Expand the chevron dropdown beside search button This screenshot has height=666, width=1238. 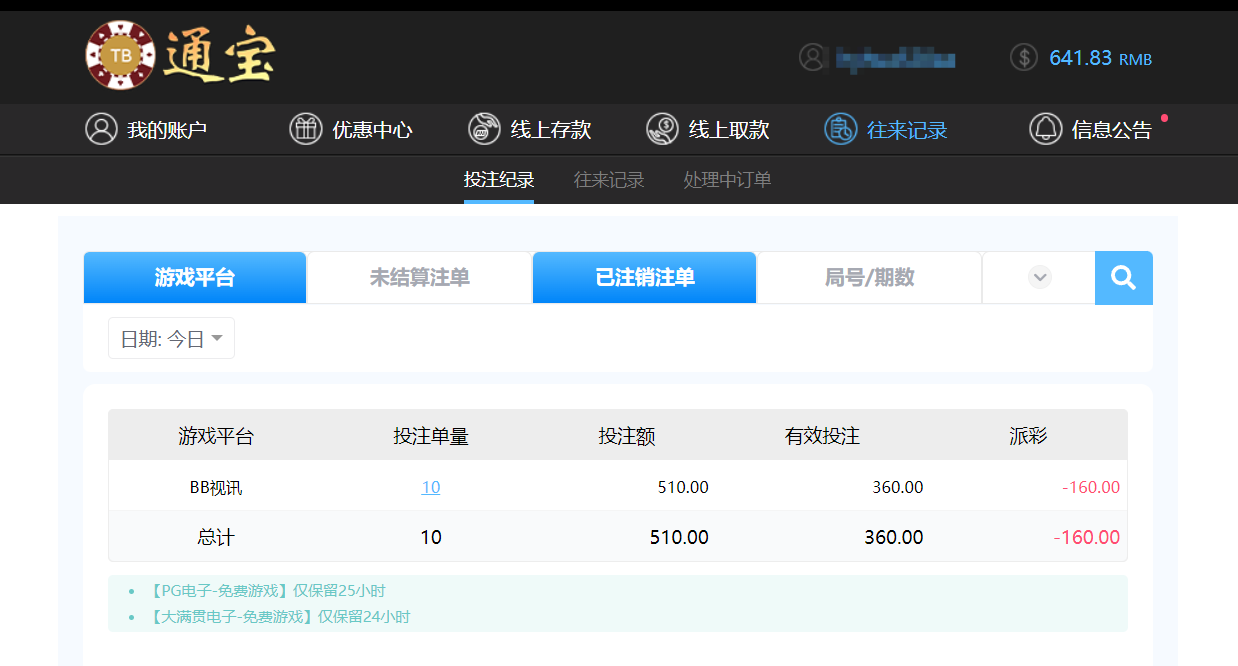point(1038,277)
